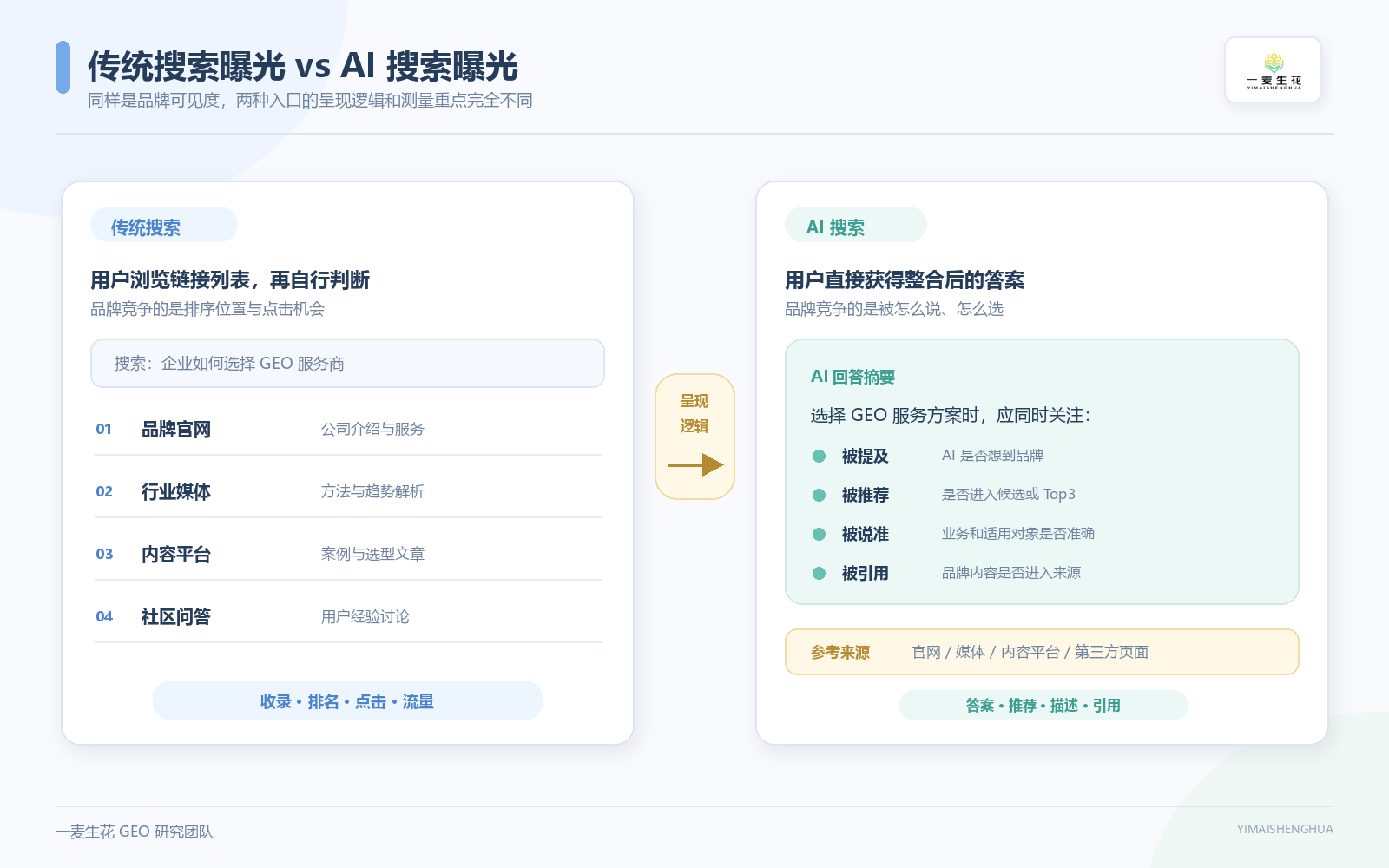Select the 被引用 item
The image size is (1389, 868).
point(866,573)
